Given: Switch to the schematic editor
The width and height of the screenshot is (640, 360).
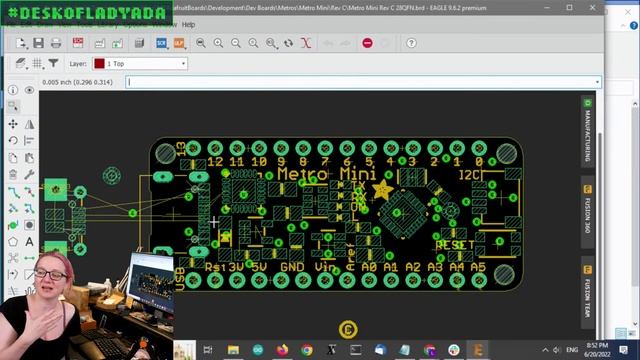Looking at the screenshot, I should [78, 43].
